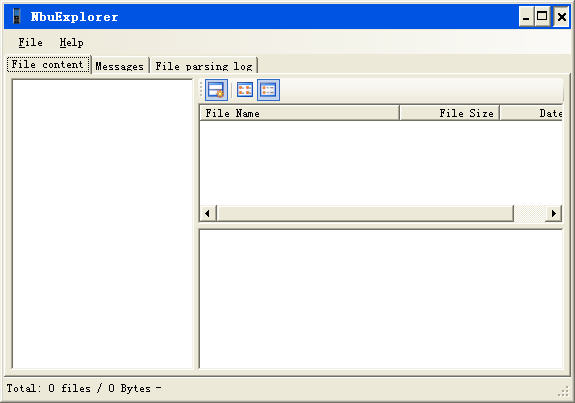
Task: Click the right scroll arrow of file list
Action: coord(554,213)
